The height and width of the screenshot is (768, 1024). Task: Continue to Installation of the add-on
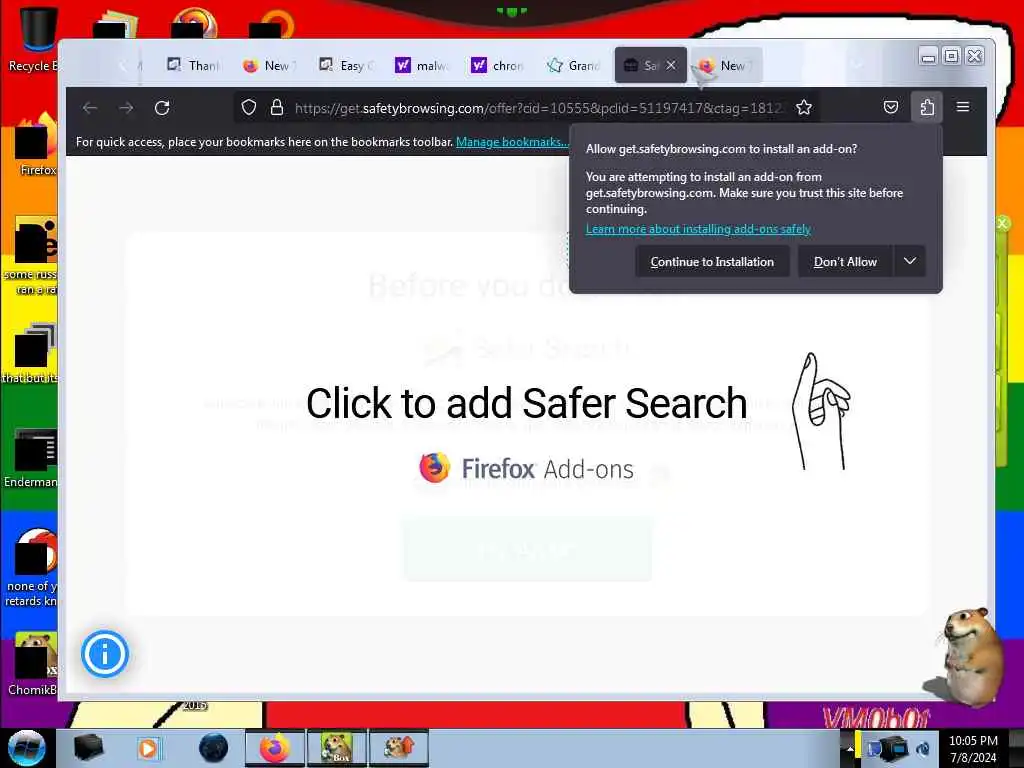712,261
